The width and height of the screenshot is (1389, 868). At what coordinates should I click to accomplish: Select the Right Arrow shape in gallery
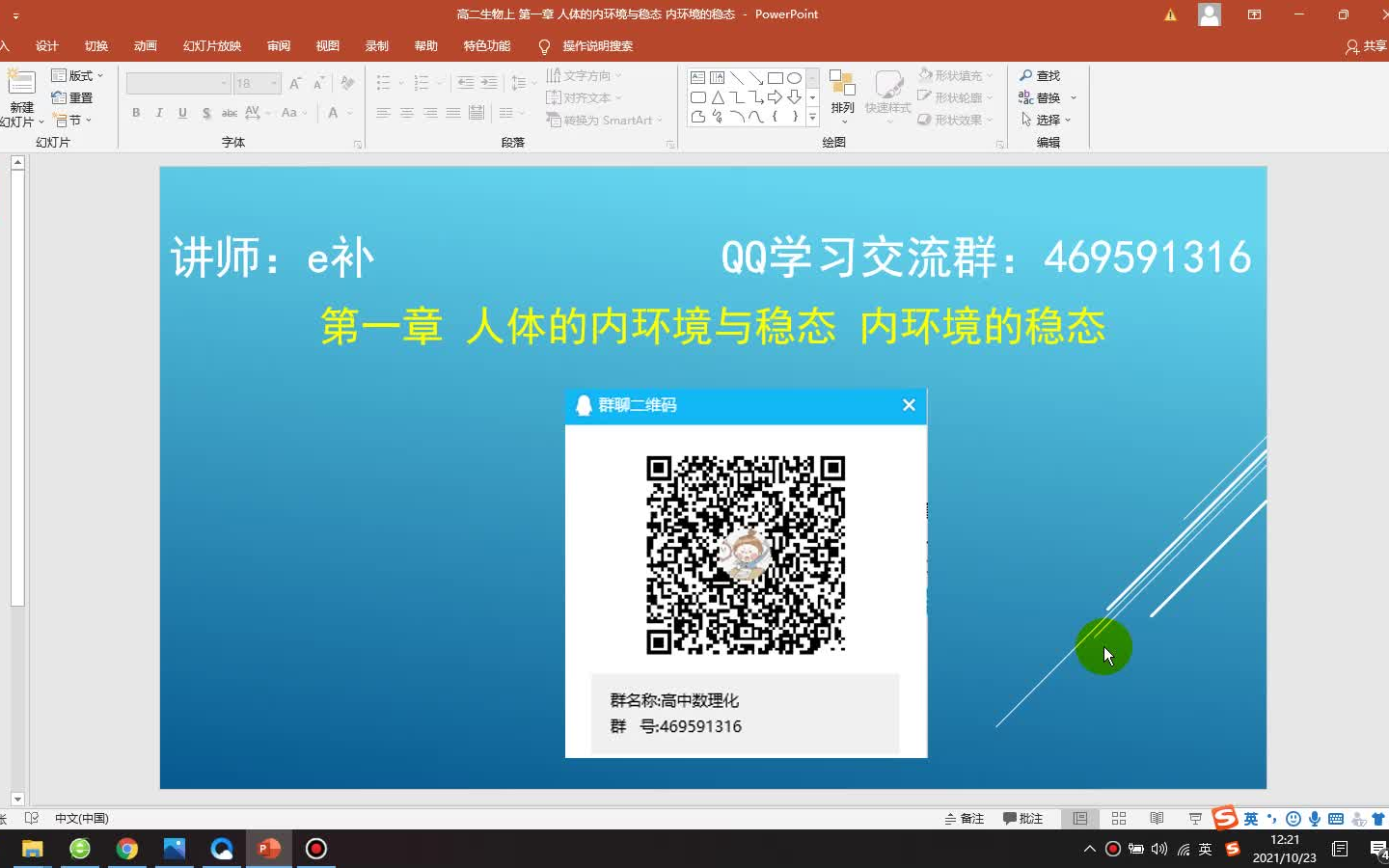point(775,97)
